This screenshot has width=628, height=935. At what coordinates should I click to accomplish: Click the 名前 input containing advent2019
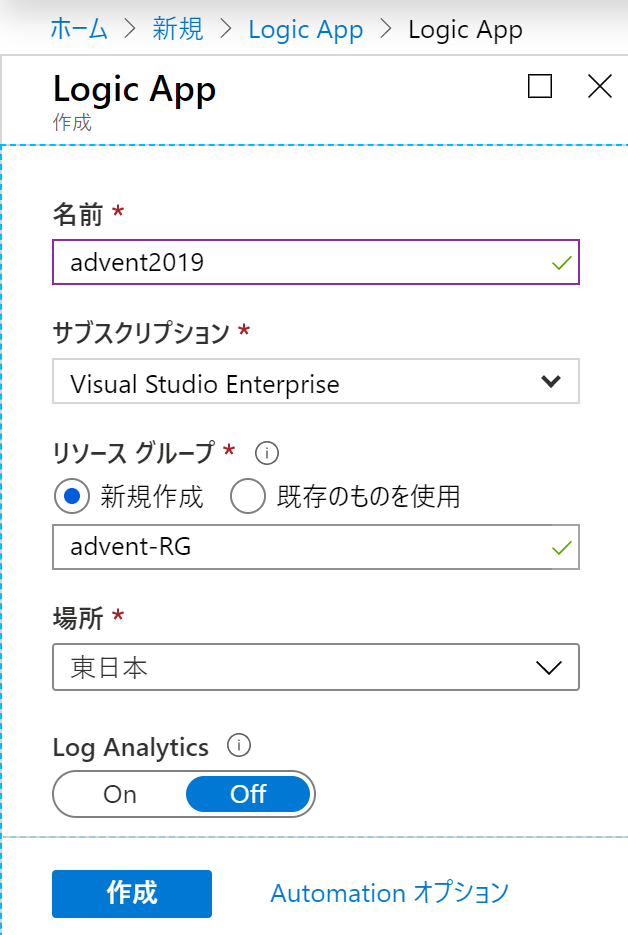(300, 264)
